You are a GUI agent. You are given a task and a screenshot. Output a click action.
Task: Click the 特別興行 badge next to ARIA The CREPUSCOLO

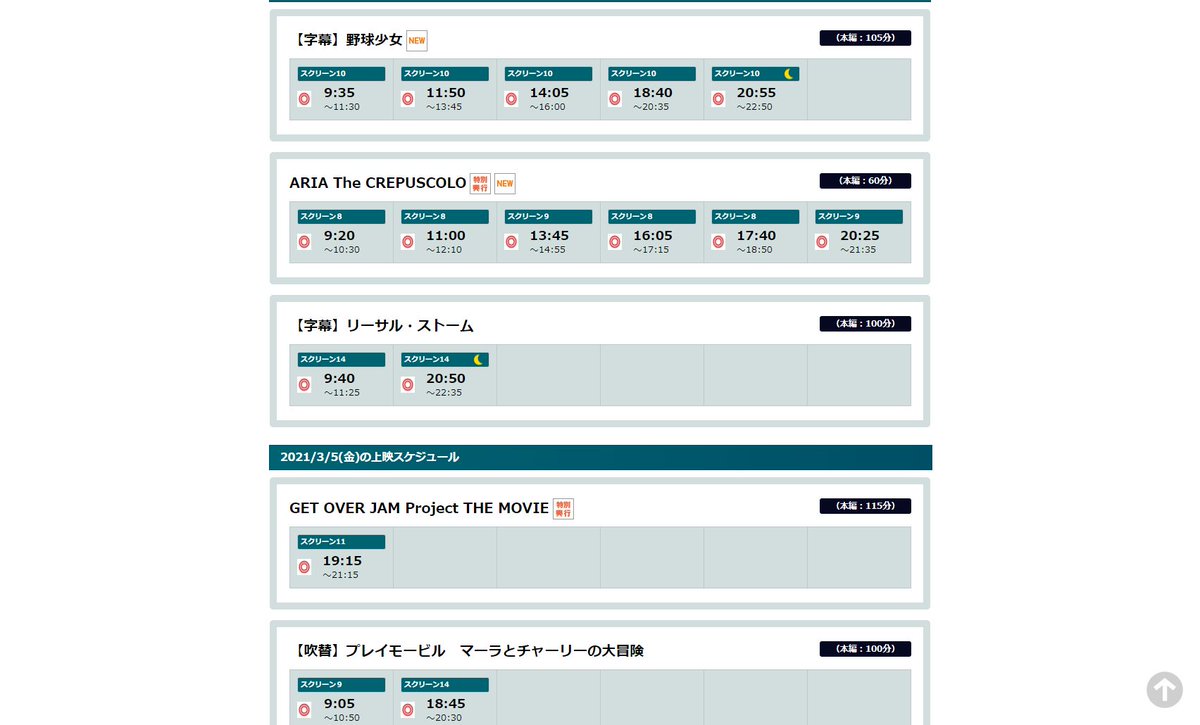[480, 183]
